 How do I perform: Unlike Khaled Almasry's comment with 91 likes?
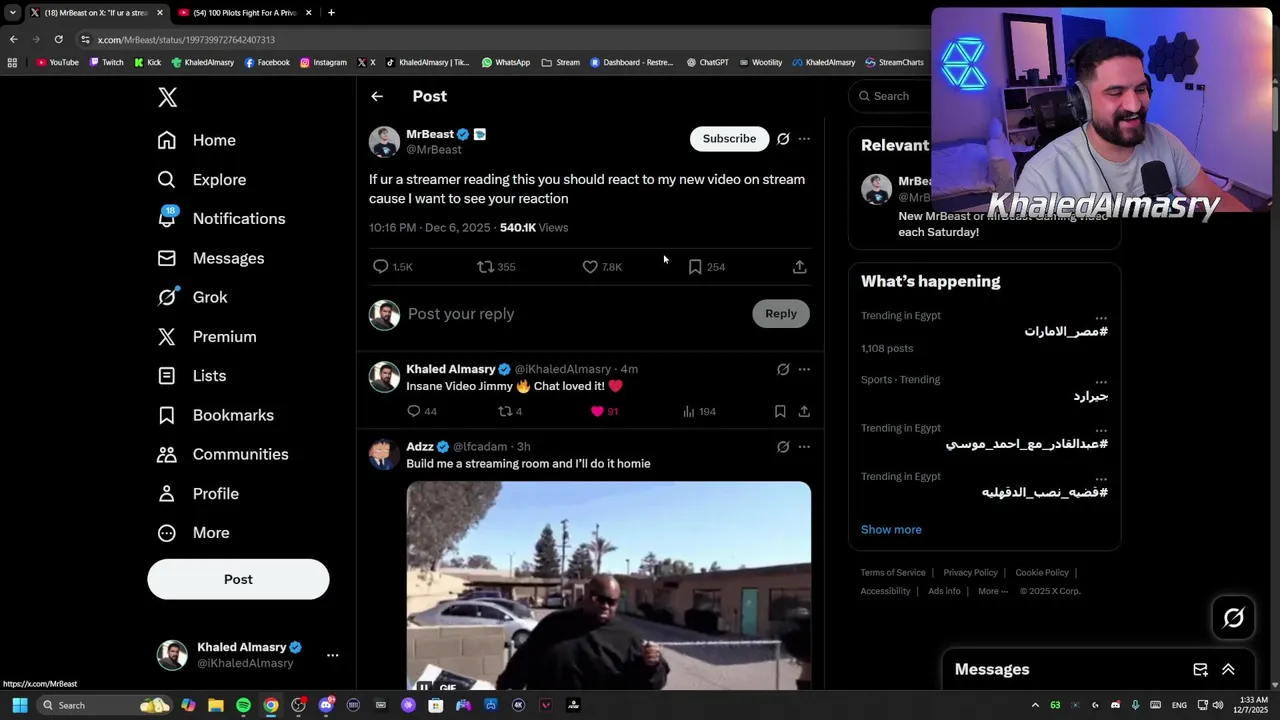[597, 411]
